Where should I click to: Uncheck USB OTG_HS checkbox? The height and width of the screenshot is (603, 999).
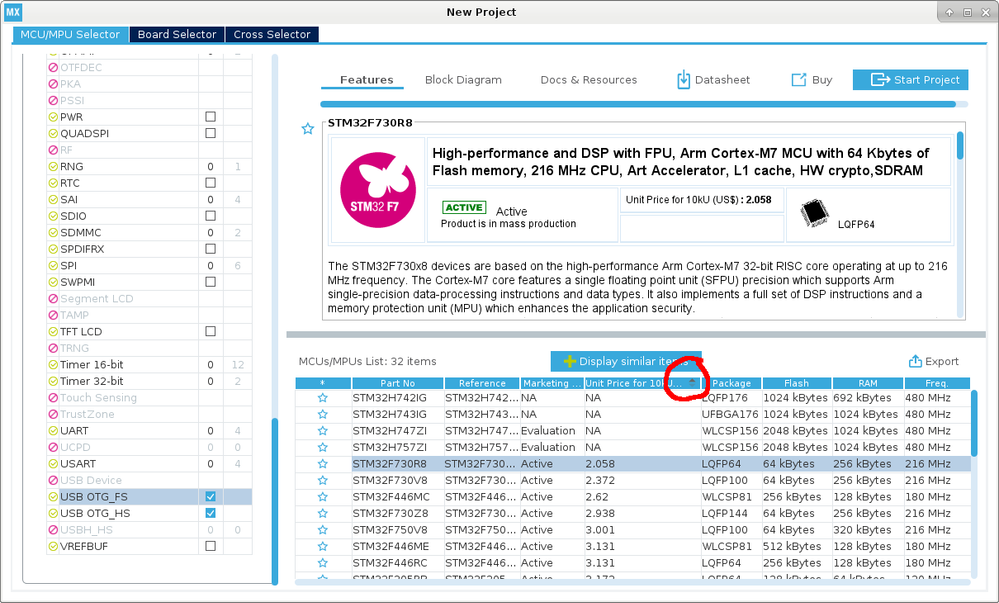(210, 513)
